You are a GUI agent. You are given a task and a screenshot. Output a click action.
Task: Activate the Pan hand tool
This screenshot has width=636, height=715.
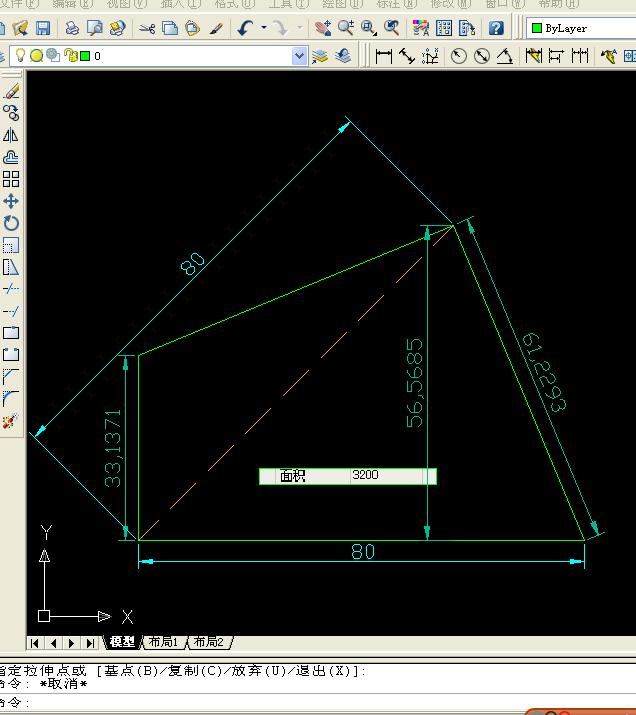(x=323, y=28)
